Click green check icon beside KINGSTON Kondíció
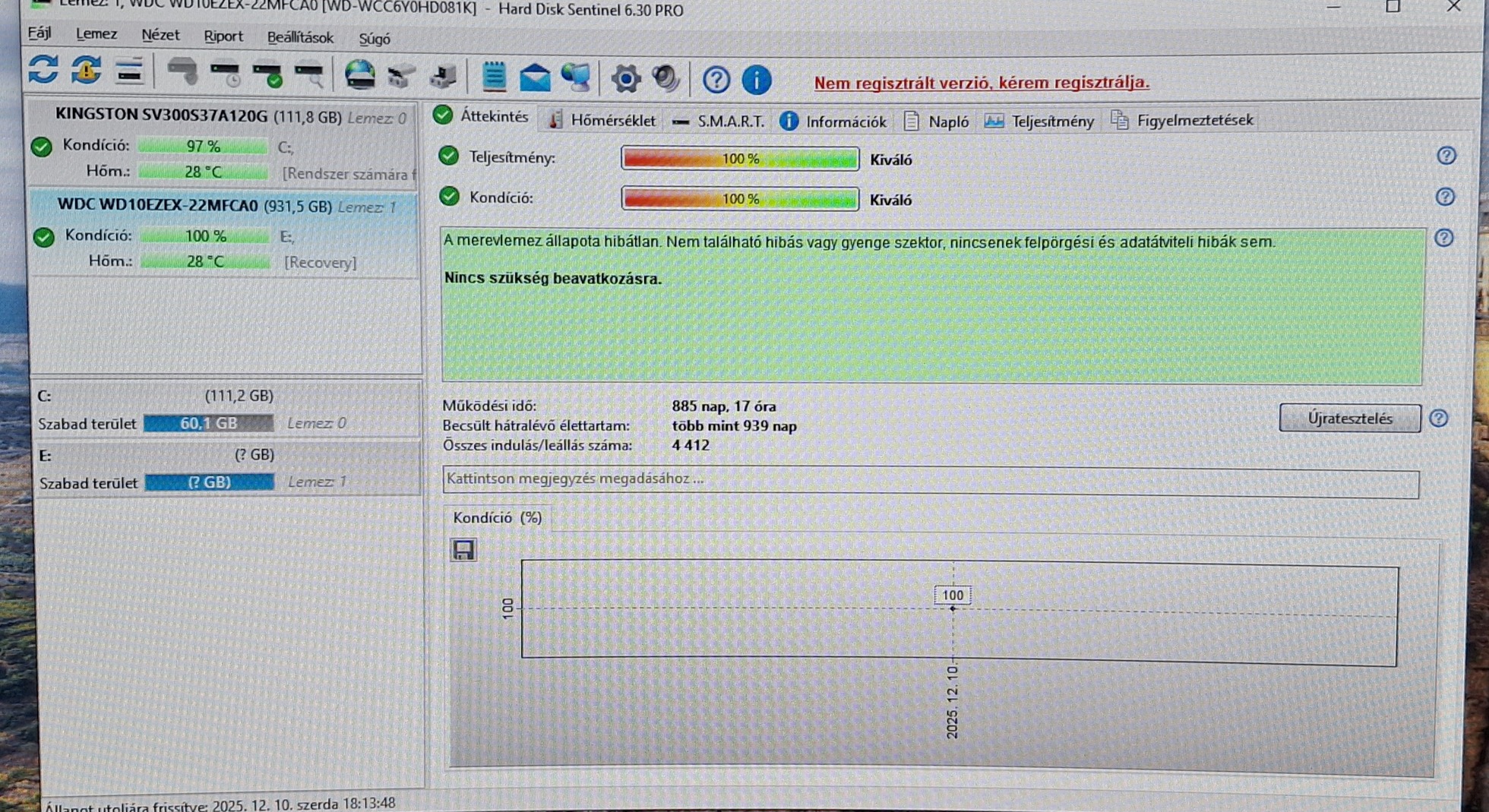Viewport: 1489px width, 812px height. click(42, 147)
